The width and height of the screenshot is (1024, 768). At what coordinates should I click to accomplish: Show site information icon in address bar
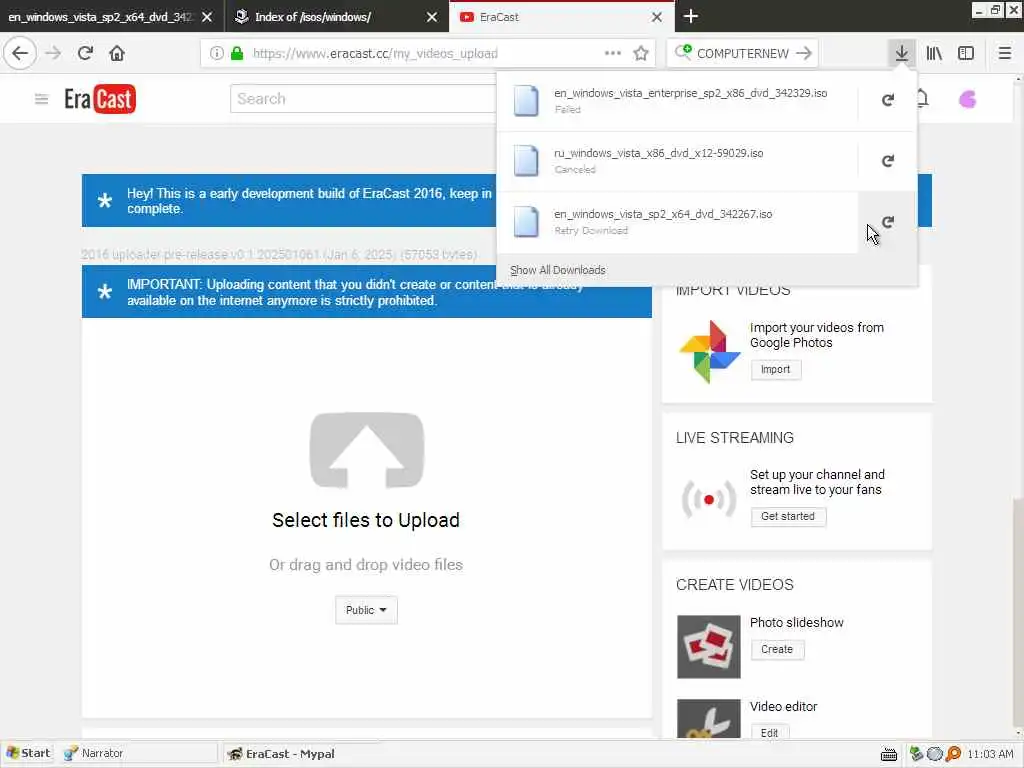point(217,53)
